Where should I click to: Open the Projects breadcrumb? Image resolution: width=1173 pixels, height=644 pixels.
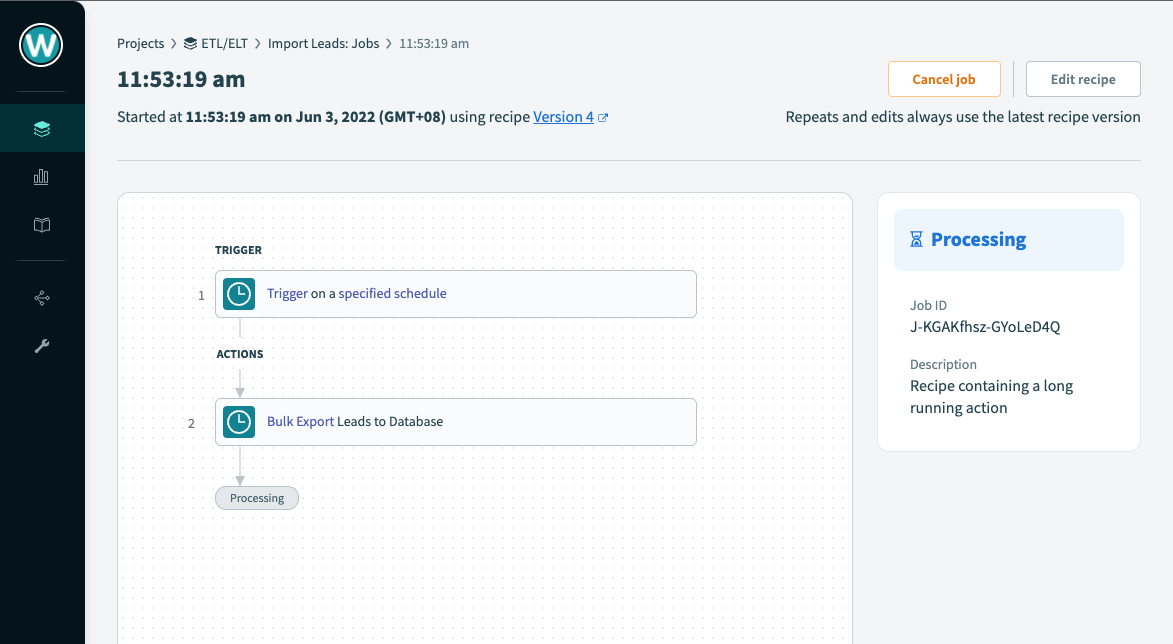pos(140,43)
